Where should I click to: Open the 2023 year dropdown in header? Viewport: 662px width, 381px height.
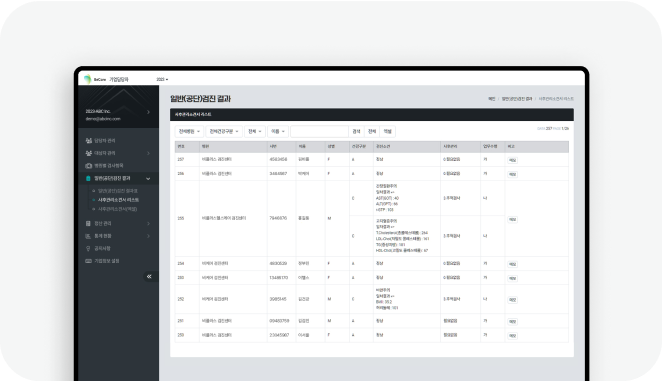coord(162,79)
